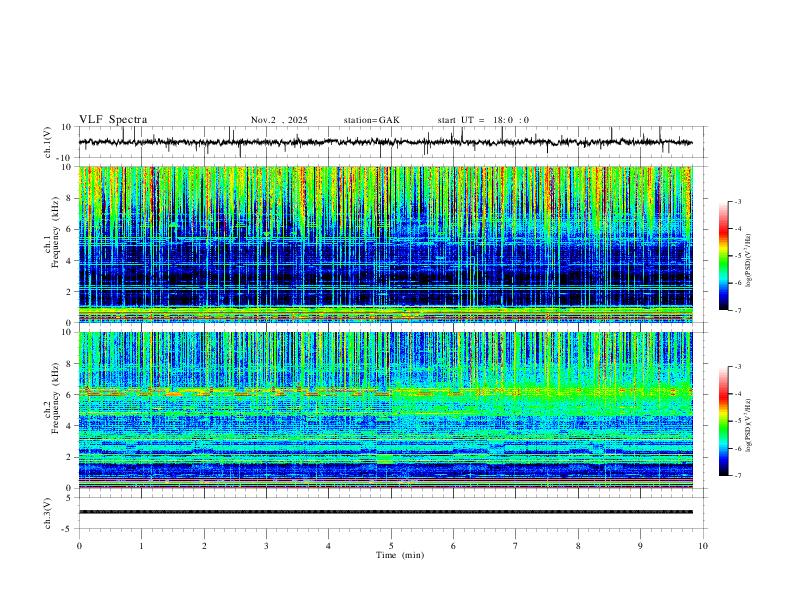Click the log(PSD) label beside ch.1 colorbar
This screenshot has width=792, height=612.
pyautogui.click(x=749, y=261)
